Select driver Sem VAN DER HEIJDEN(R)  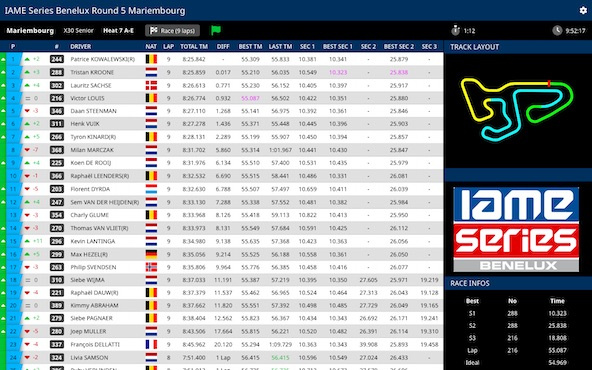point(105,202)
